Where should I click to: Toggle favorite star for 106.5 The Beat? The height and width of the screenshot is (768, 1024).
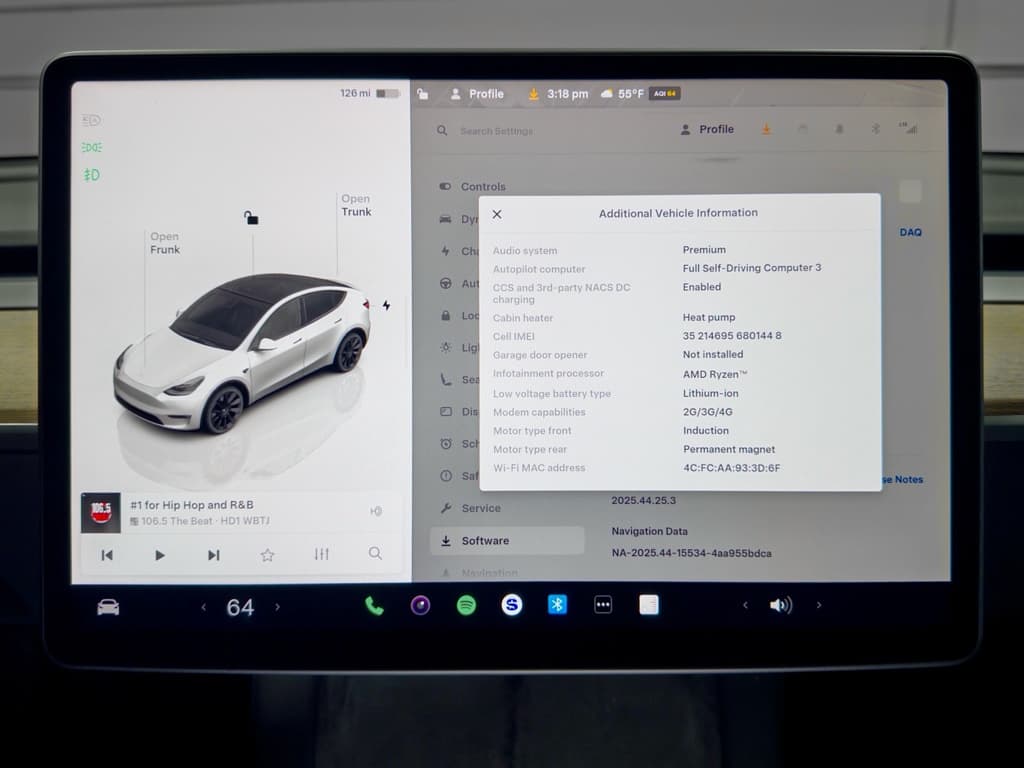point(267,553)
